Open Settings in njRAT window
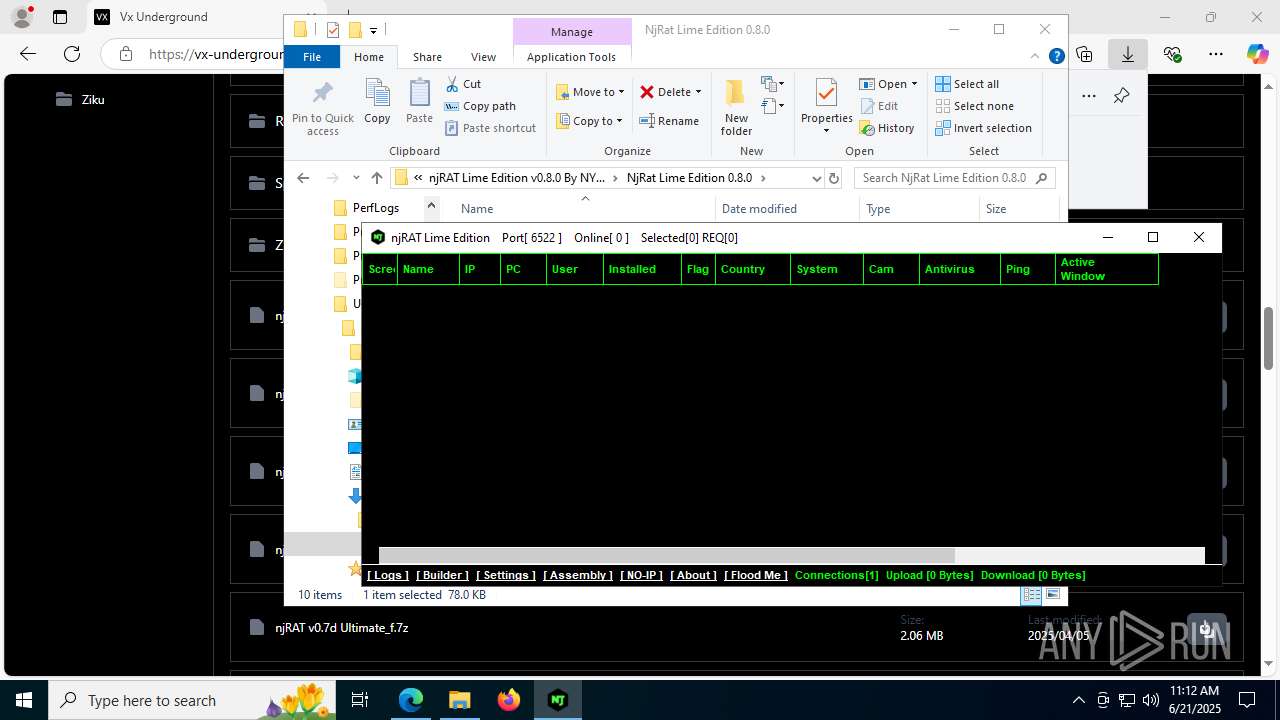 click(506, 575)
